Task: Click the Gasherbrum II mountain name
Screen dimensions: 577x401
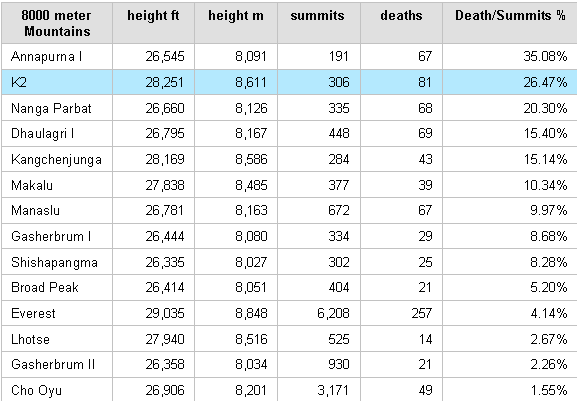Action: pos(53,365)
